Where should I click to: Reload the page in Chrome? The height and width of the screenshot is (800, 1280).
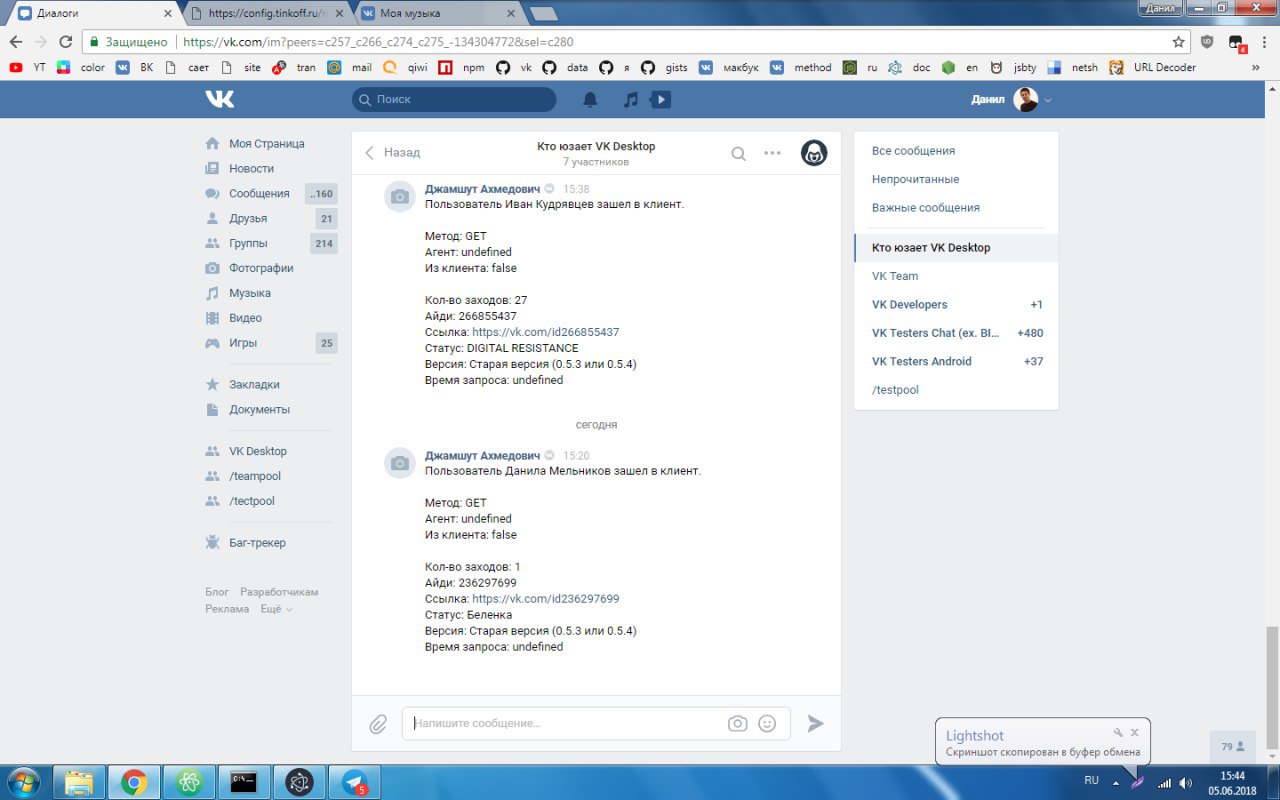(66, 42)
